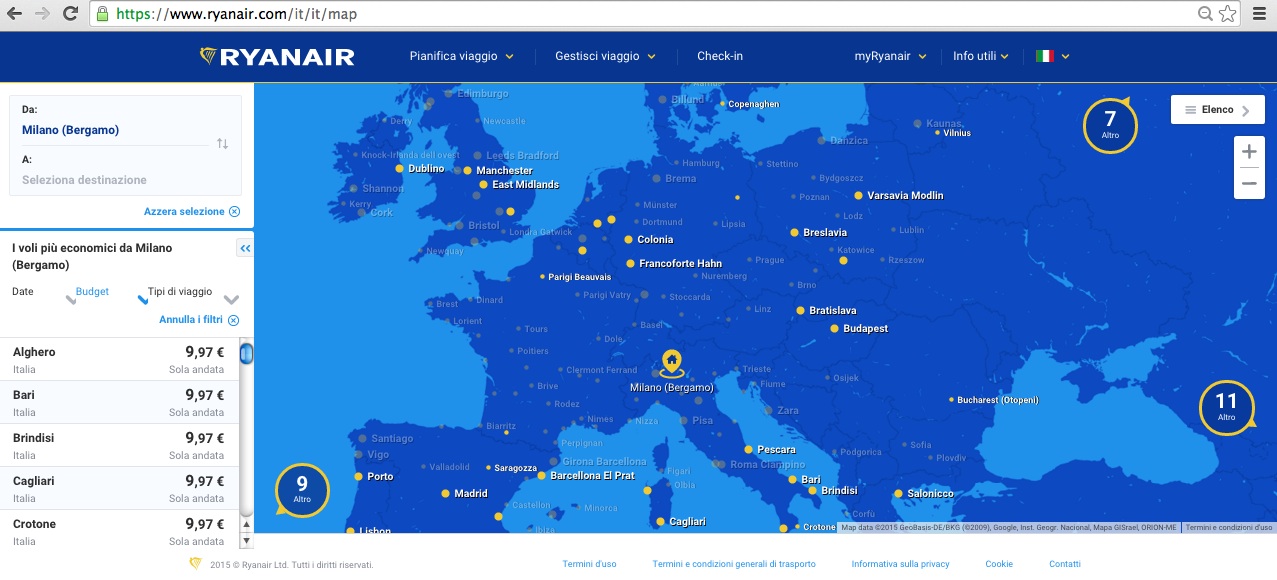Open Termini e condizioni generali di trasporto
This screenshot has height=580, width=1277.
pyautogui.click(x=734, y=565)
